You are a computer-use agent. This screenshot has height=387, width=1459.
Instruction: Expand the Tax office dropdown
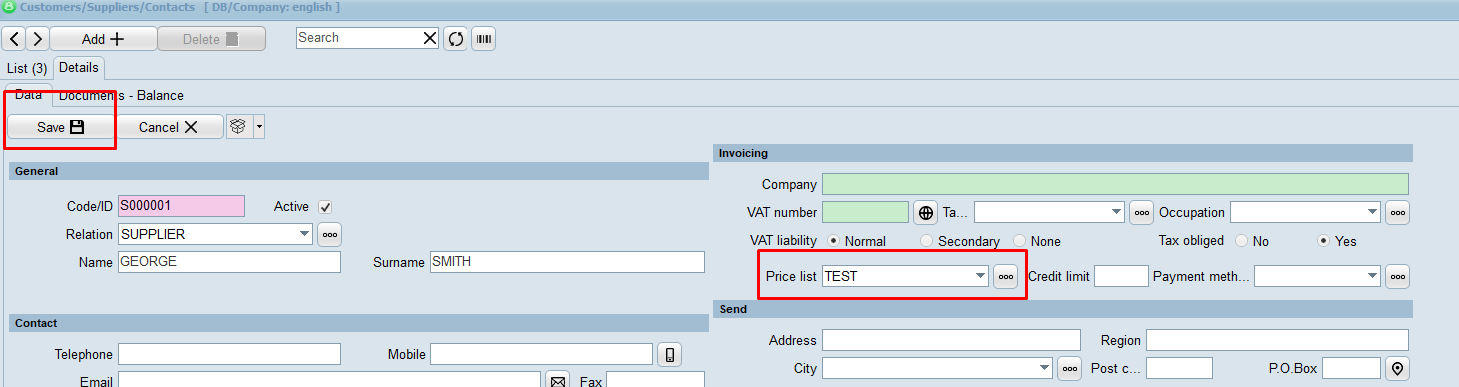(x=1117, y=212)
